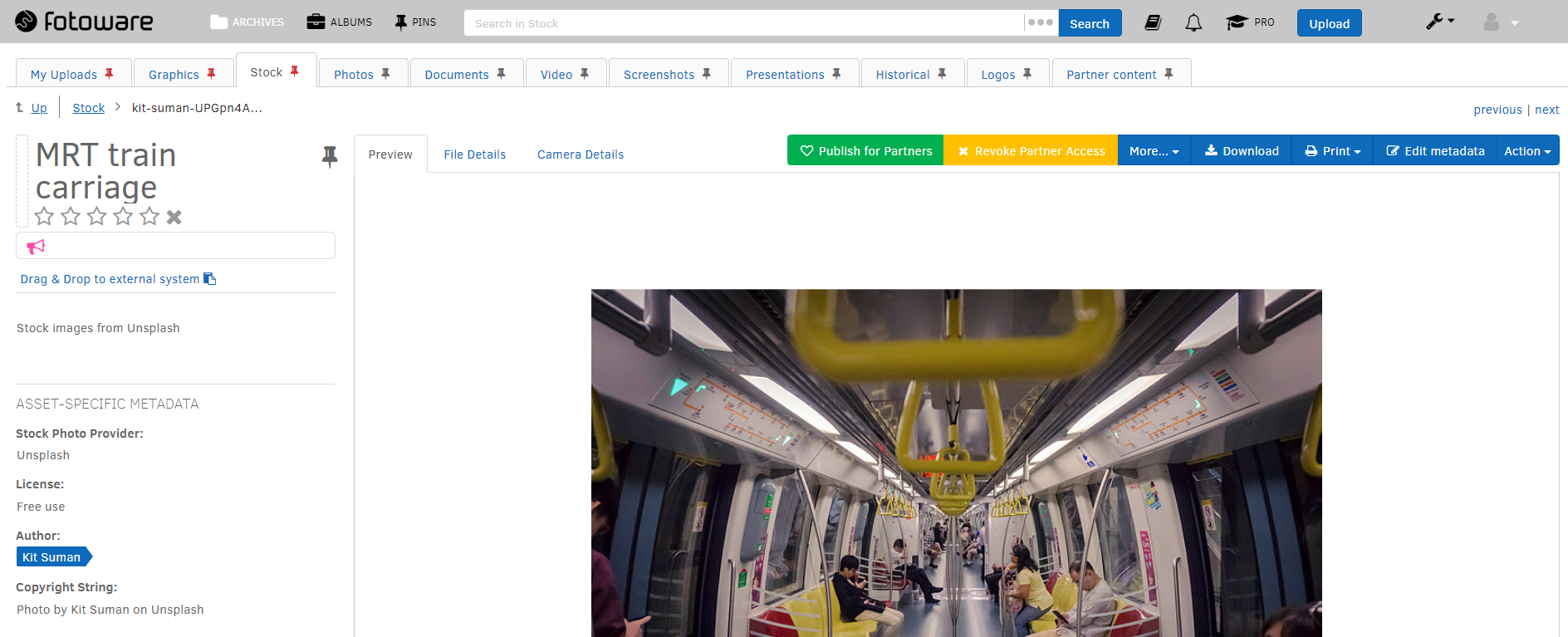Select the Preview tab
Screen dimensions: 1568x637
(390, 154)
